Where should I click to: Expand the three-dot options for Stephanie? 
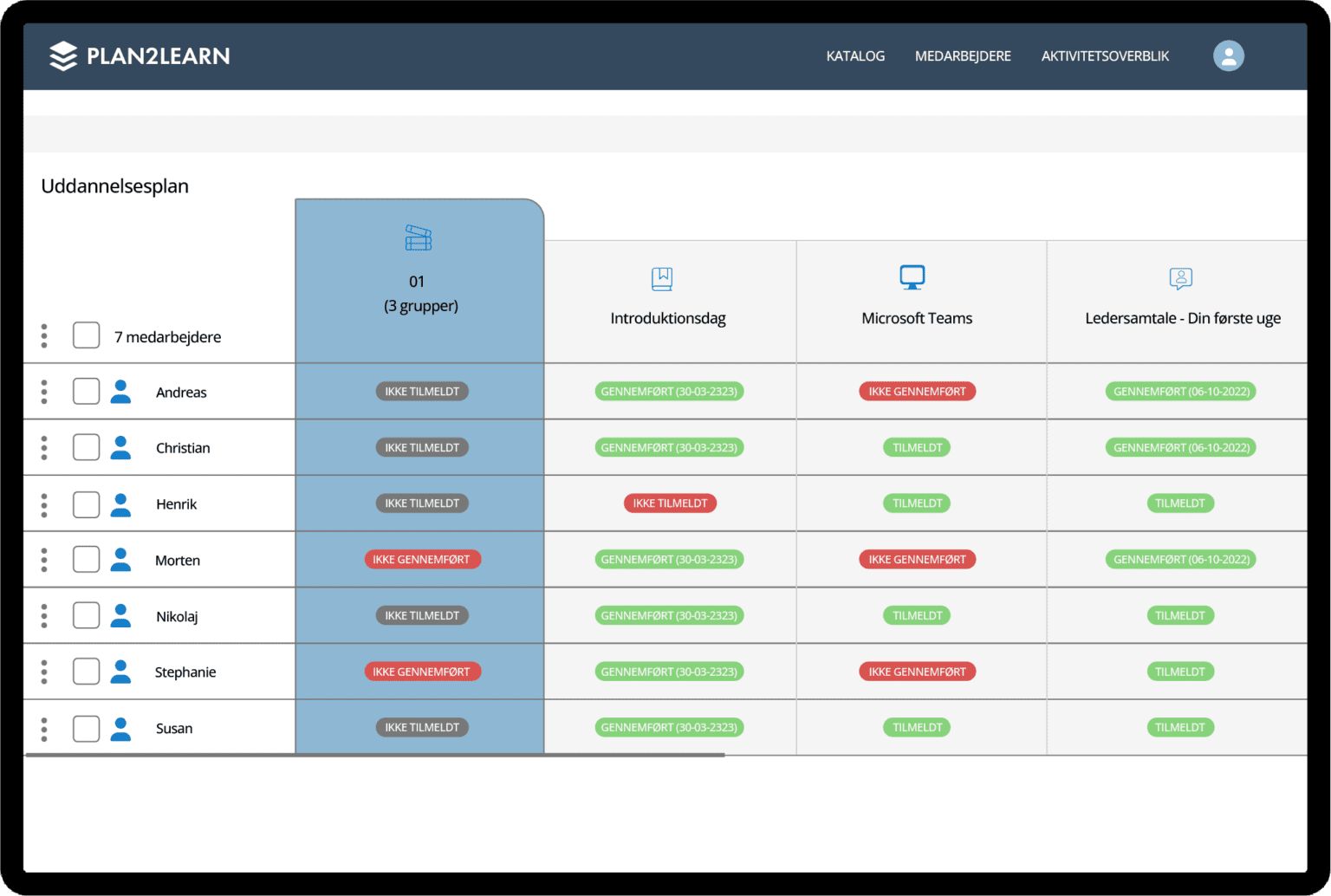click(44, 672)
